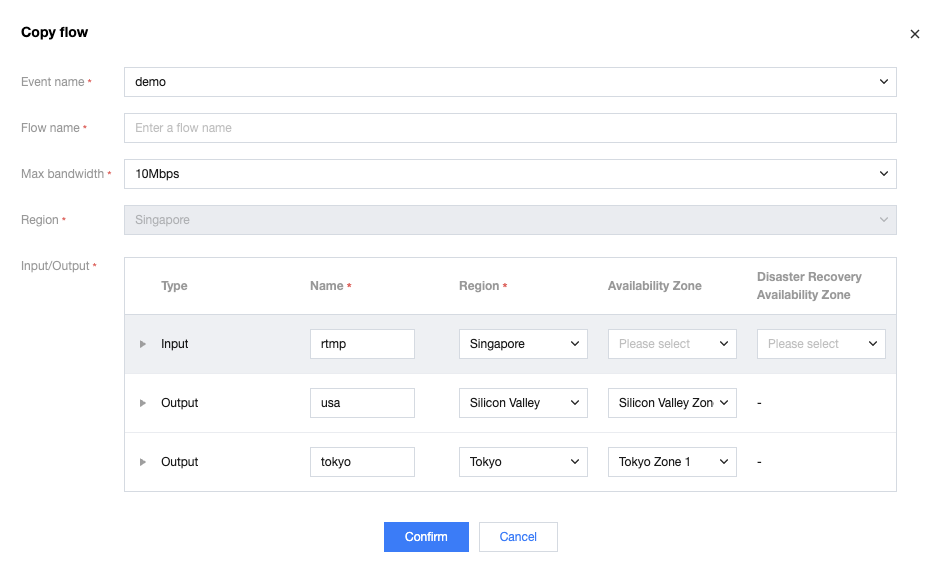The width and height of the screenshot is (941, 572).
Task: Open the Singapore region dropdown for Input
Action: (523, 344)
